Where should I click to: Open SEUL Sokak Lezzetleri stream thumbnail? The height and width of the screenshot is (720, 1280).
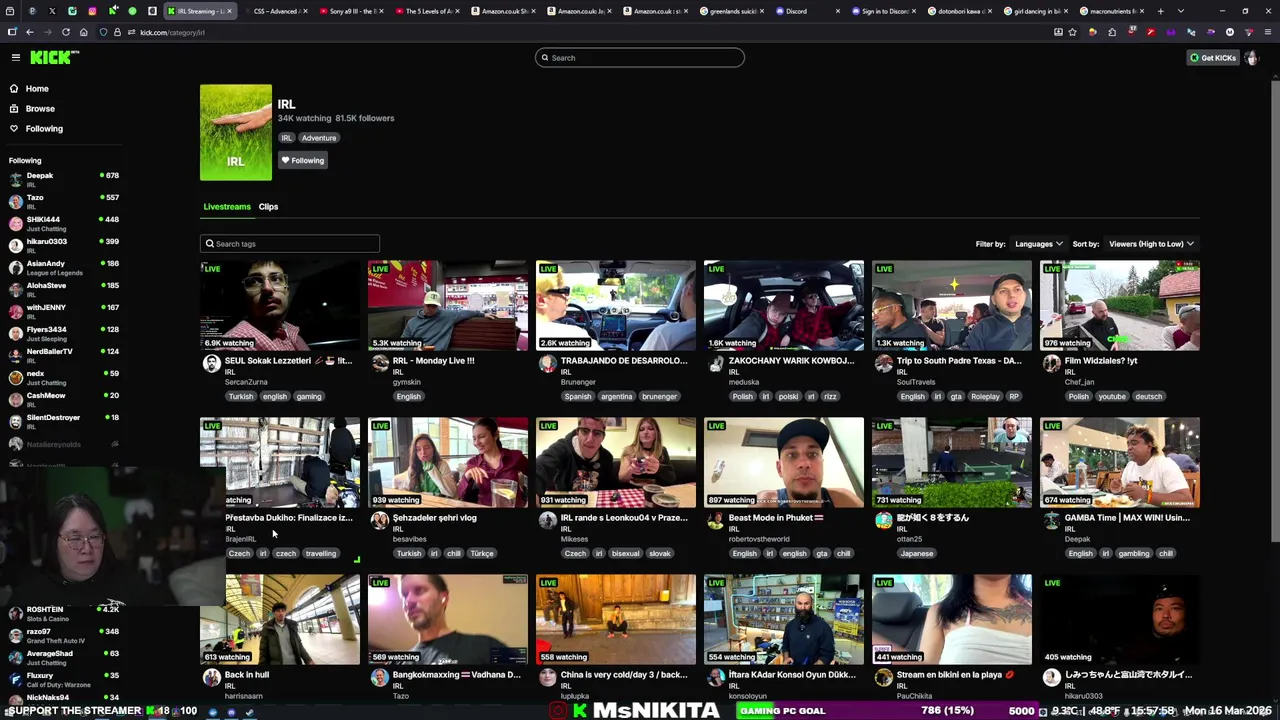(x=280, y=306)
